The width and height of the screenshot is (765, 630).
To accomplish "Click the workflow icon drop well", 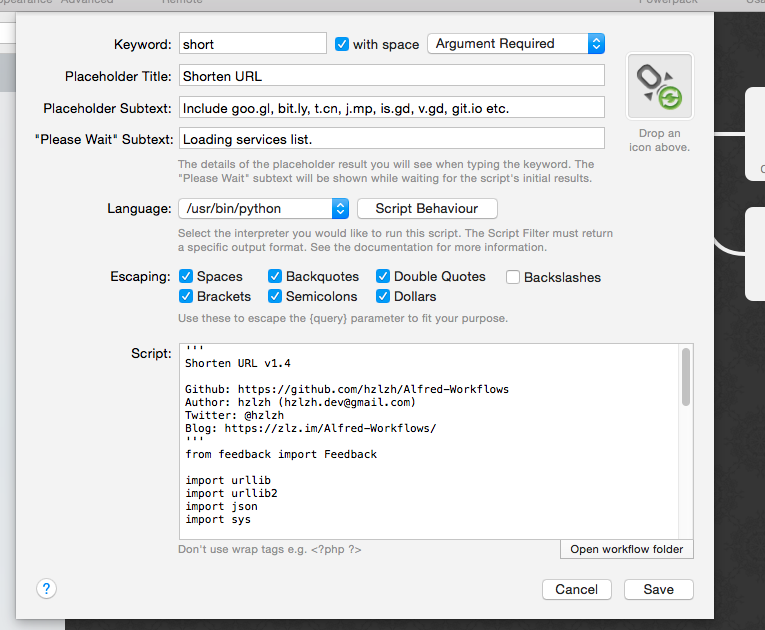I will click(659, 86).
